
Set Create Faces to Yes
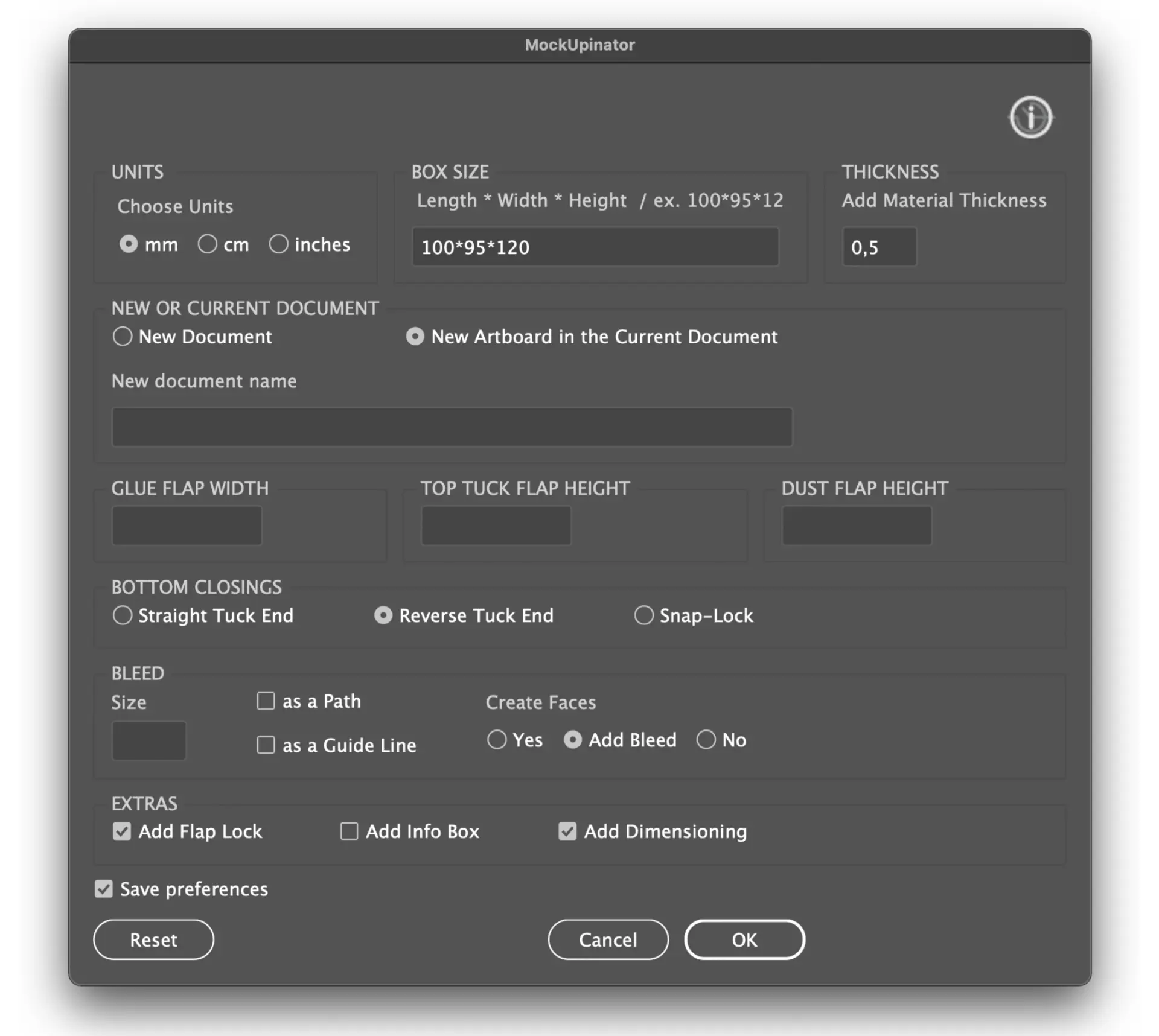pyautogui.click(x=497, y=739)
